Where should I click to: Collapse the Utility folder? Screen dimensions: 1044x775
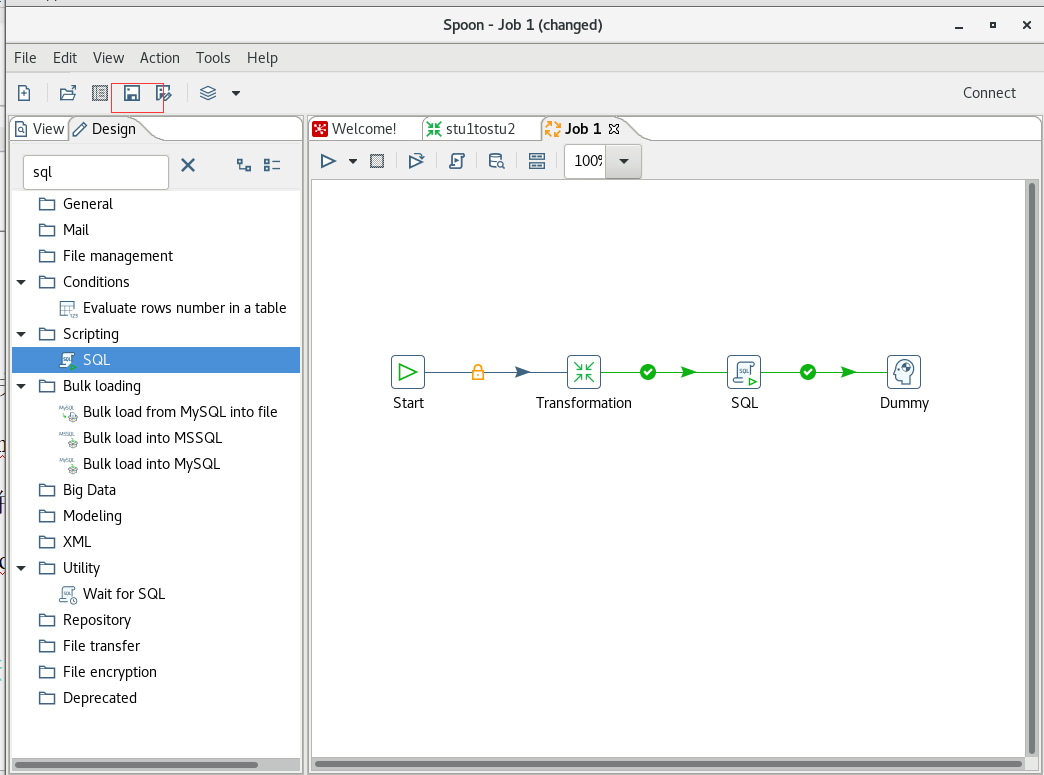(21, 568)
